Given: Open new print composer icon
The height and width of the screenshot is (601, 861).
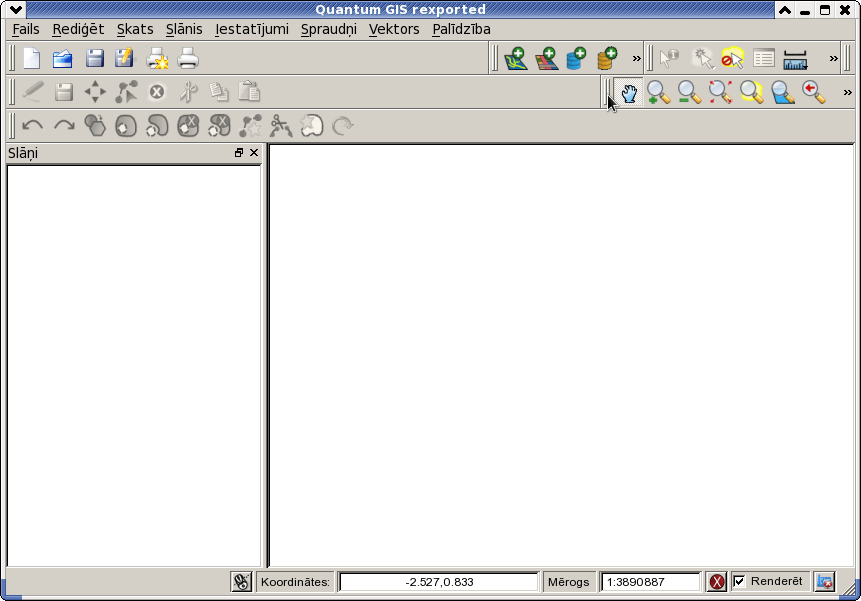Looking at the screenshot, I should pos(157,58).
